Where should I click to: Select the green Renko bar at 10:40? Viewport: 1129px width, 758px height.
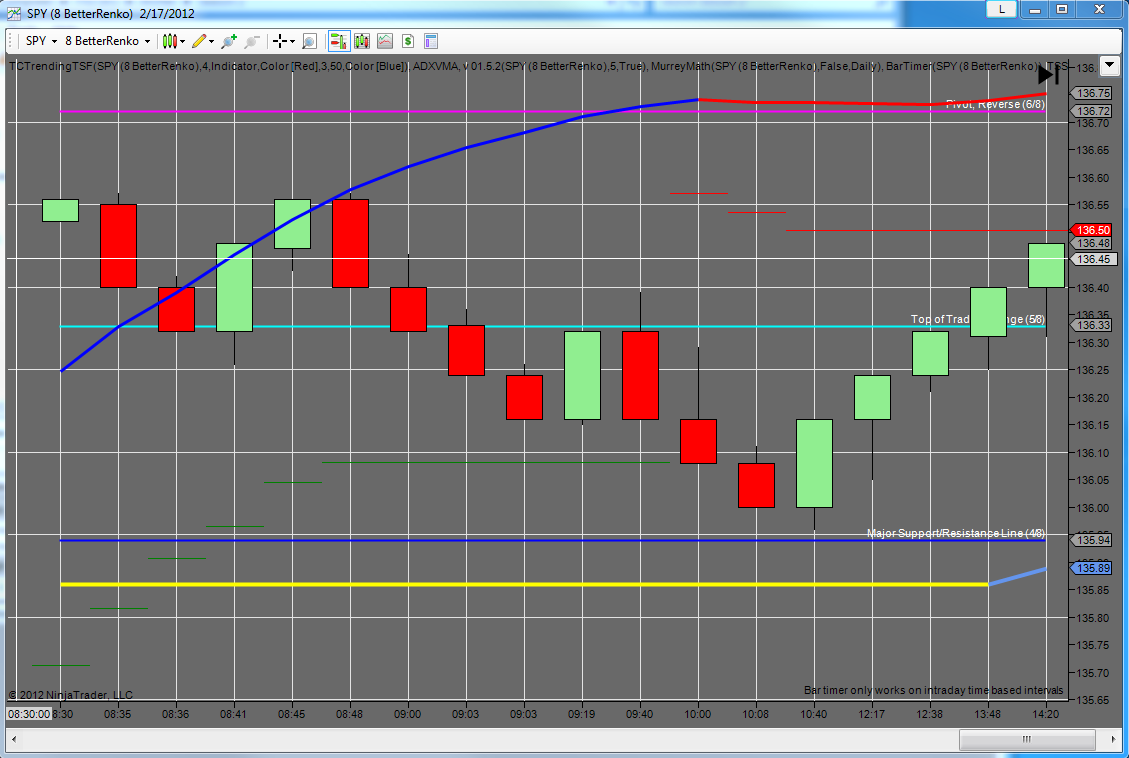tap(814, 464)
